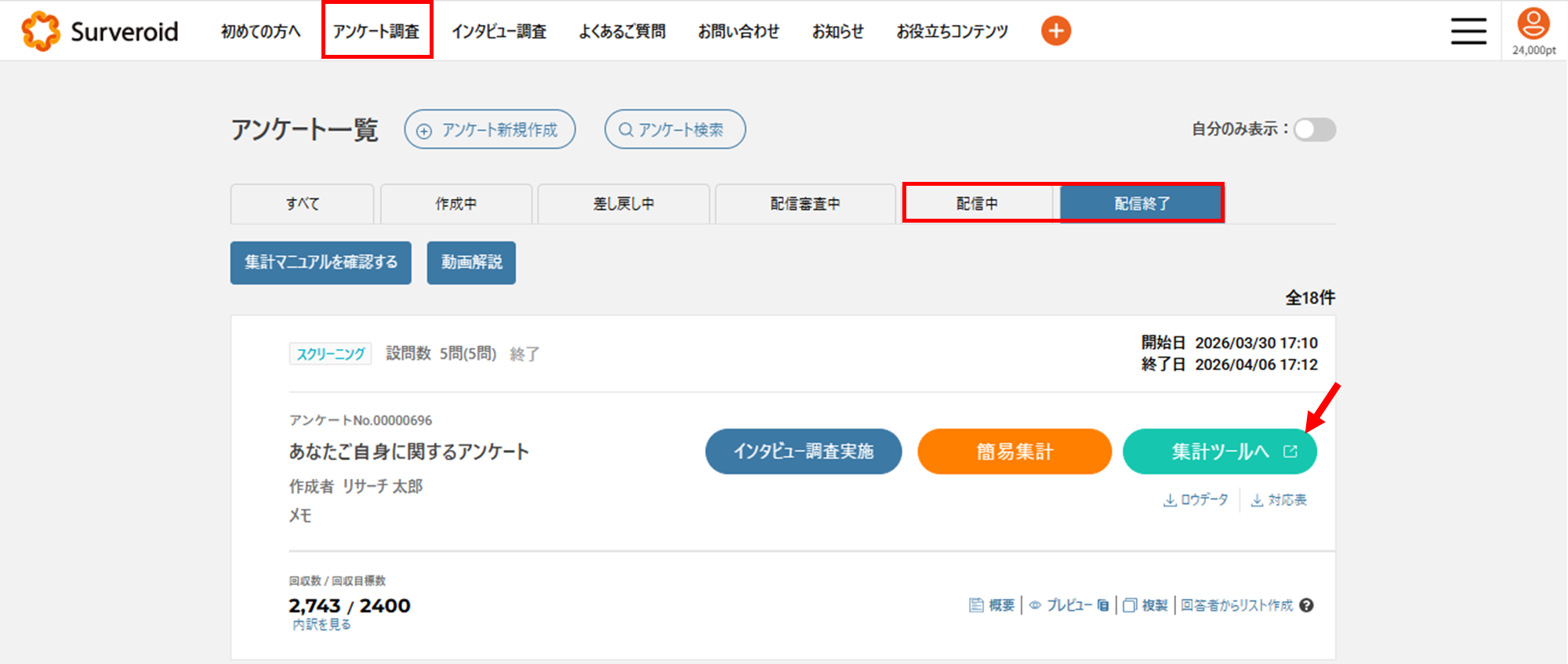Click 複製 to duplicate the survey
This screenshot has width=1568, height=664.
1145,605
